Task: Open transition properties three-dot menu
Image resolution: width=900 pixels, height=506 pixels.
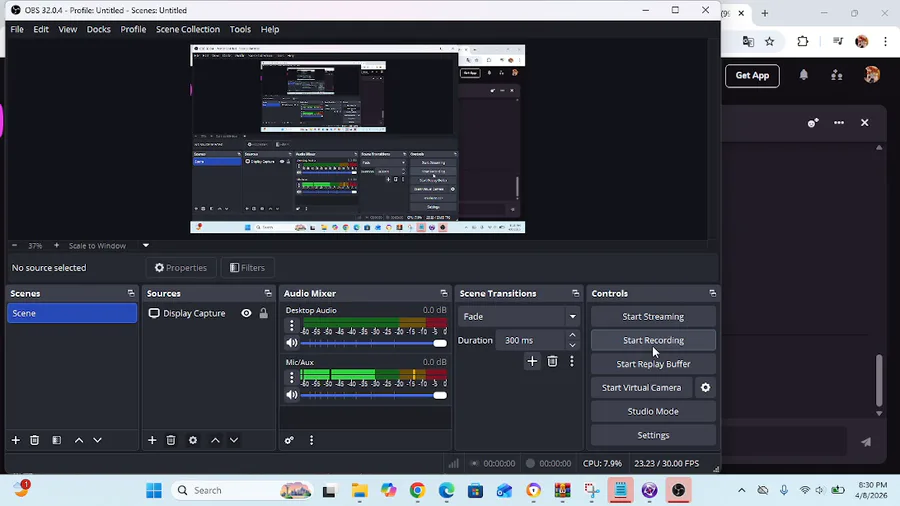Action: pyautogui.click(x=572, y=361)
